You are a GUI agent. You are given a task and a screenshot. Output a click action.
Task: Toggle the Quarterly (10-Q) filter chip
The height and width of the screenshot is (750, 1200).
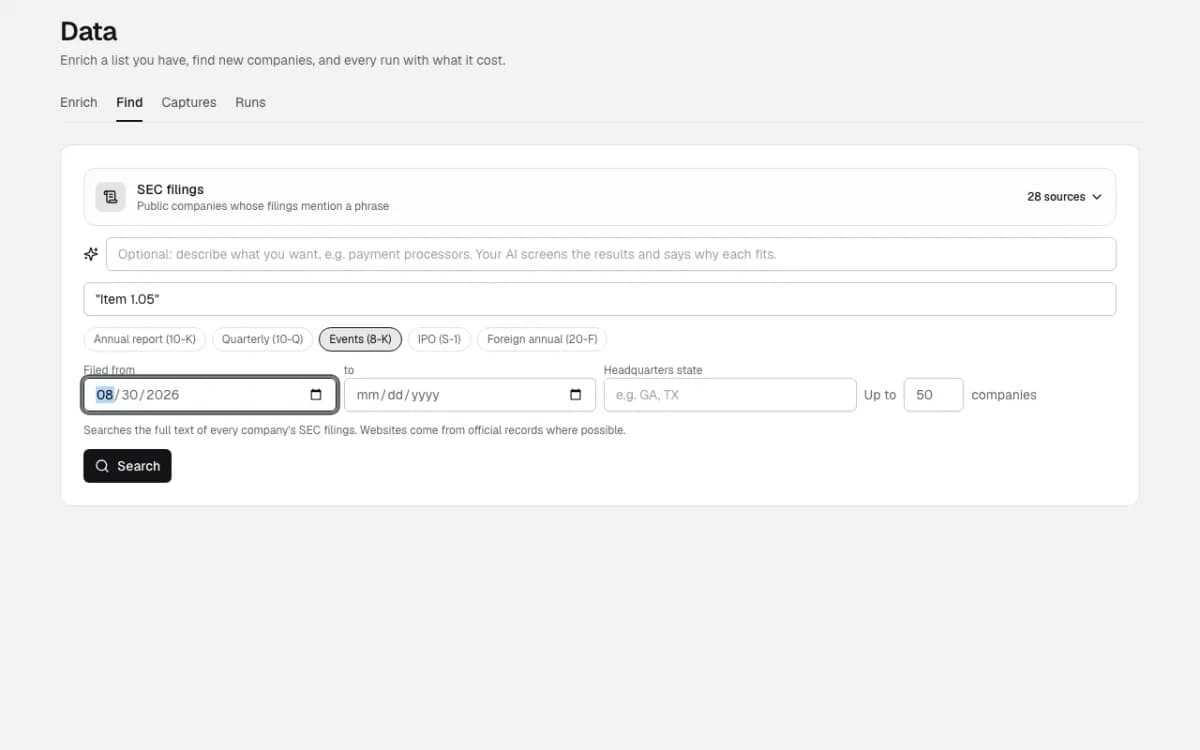point(262,339)
